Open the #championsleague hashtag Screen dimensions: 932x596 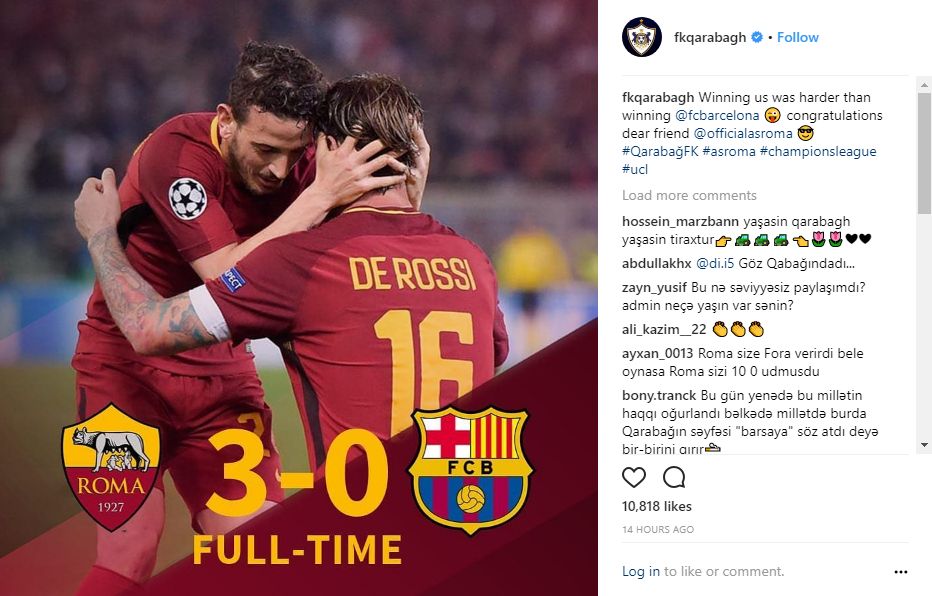click(818, 151)
